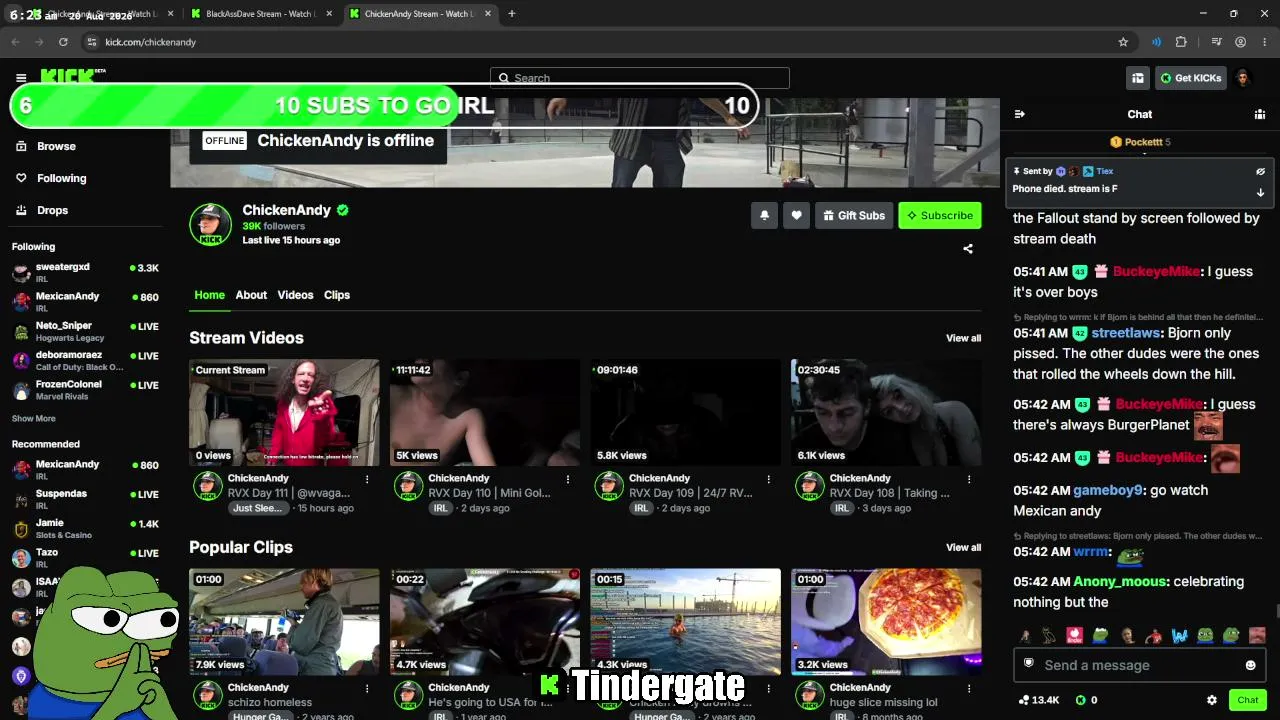Image resolution: width=1280 pixels, height=720 pixels.
Task: Share the ChickenAndy channel via the share icon
Action: (x=968, y=249)
